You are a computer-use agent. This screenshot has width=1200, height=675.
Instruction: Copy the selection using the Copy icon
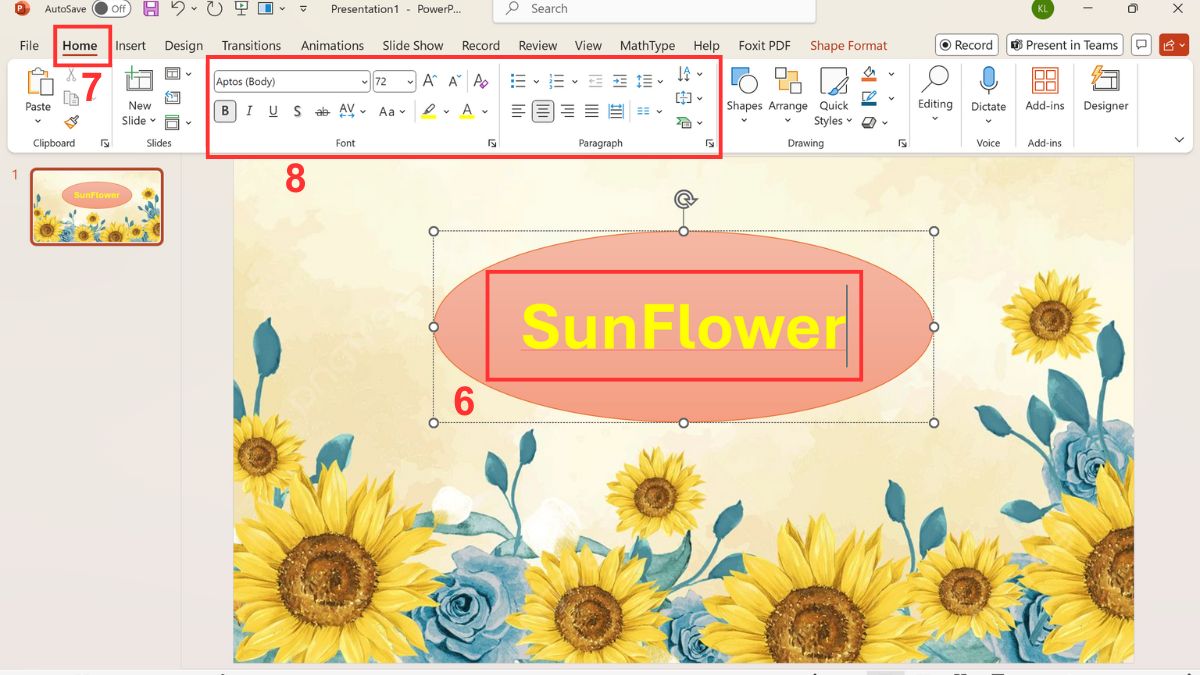71,98
